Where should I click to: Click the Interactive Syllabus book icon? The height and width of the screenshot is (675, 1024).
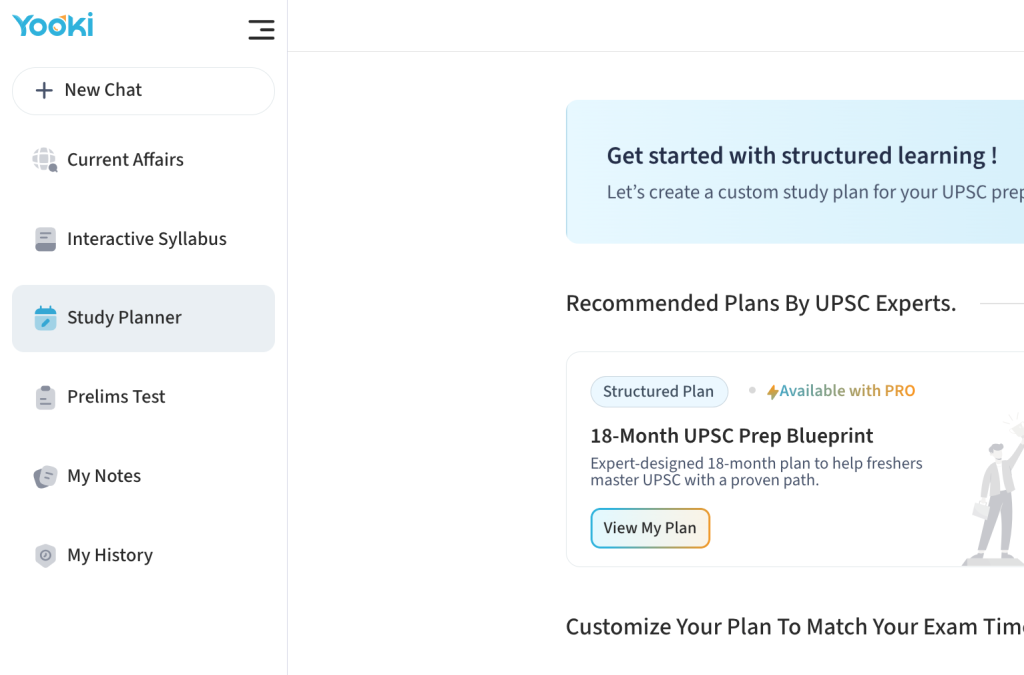point(44,238)
